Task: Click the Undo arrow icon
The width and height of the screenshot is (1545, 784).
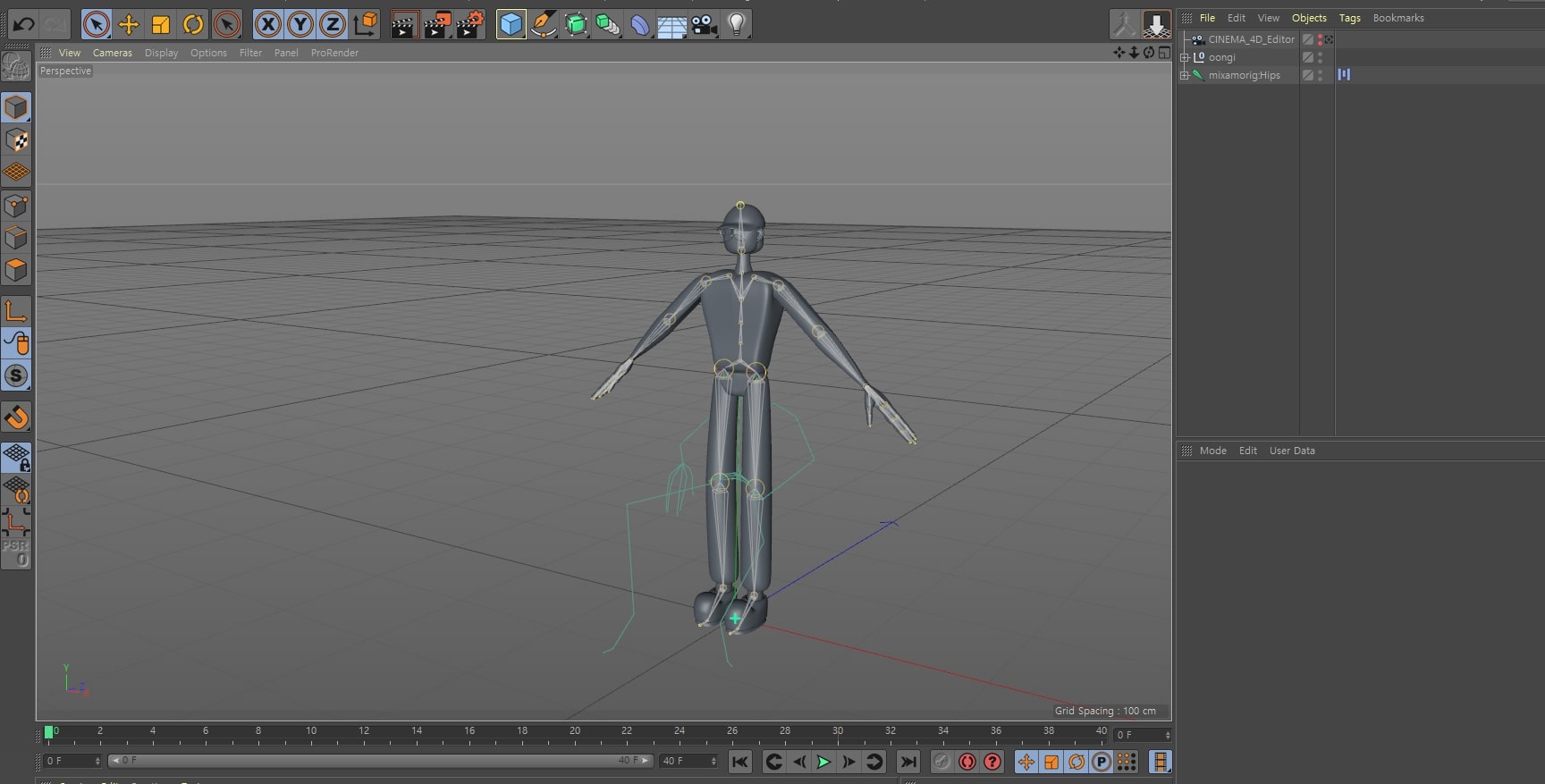Action: (24, 24)
